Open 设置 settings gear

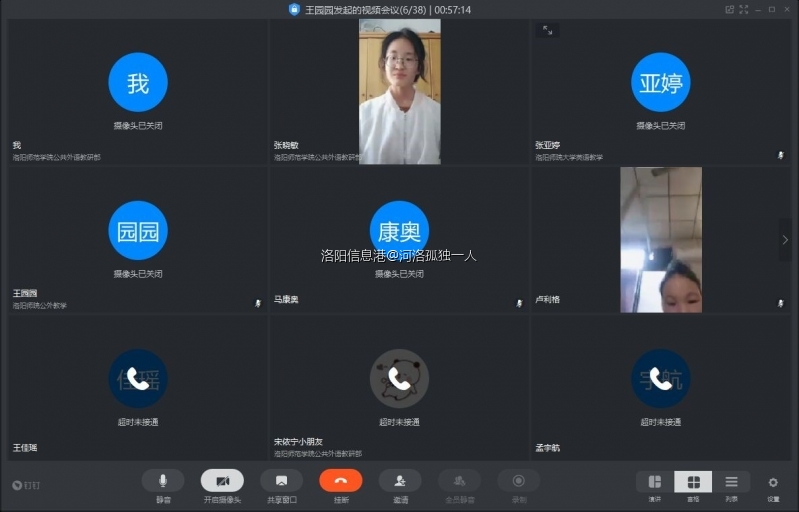[773, 482]
